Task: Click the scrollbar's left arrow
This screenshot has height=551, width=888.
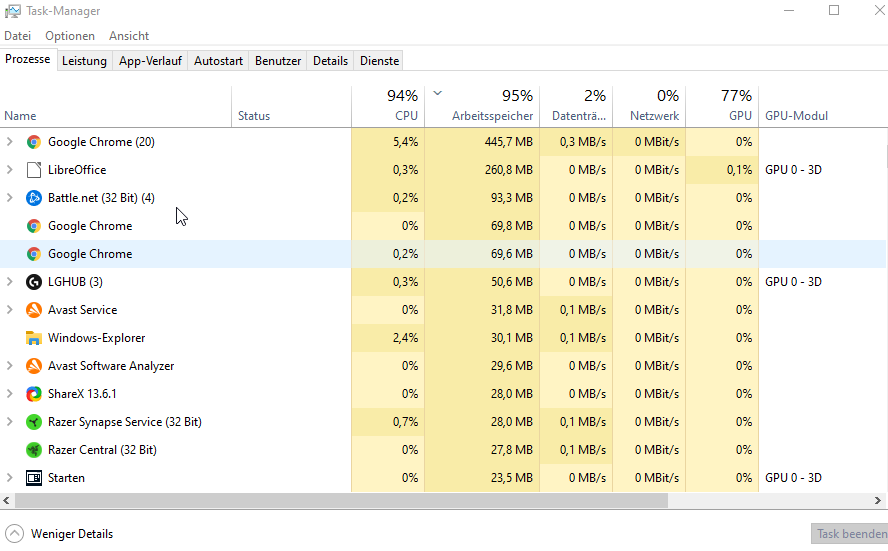Action: click(6, 501)
